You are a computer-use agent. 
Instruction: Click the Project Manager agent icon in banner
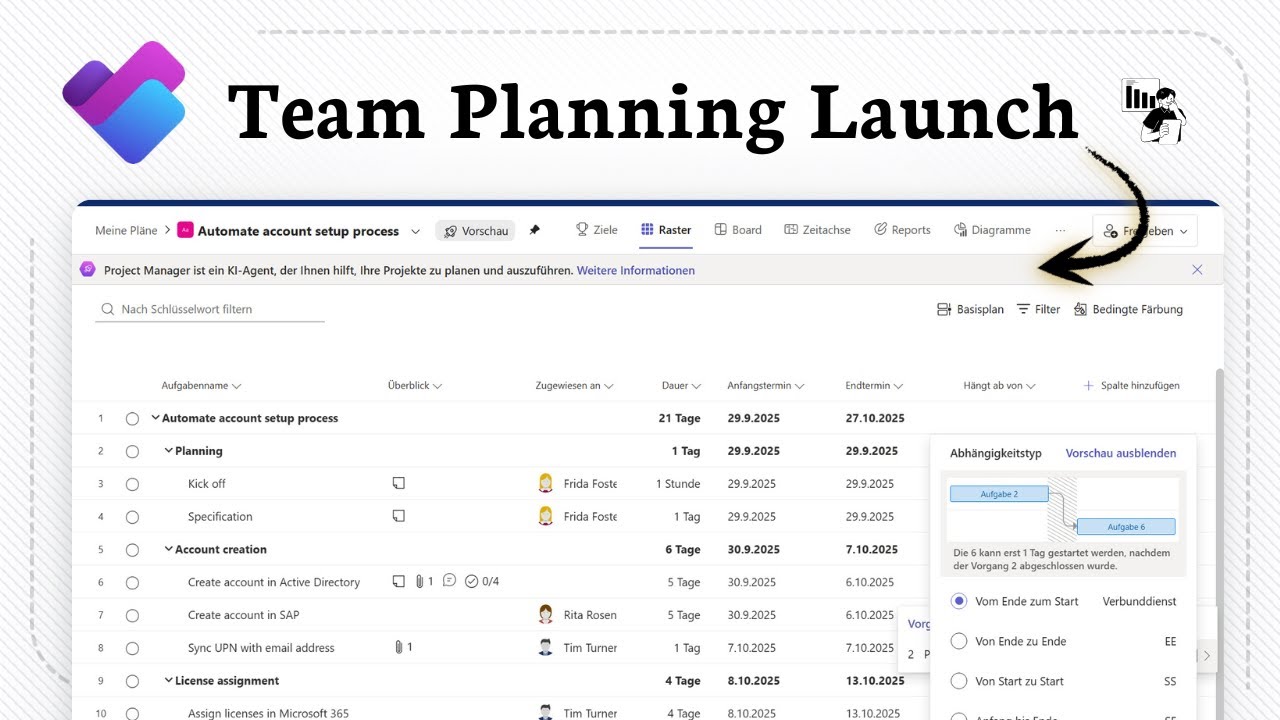[88, 270]
